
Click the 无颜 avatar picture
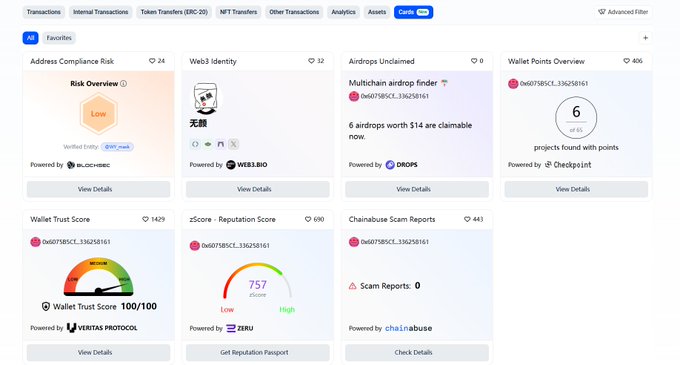205,99
